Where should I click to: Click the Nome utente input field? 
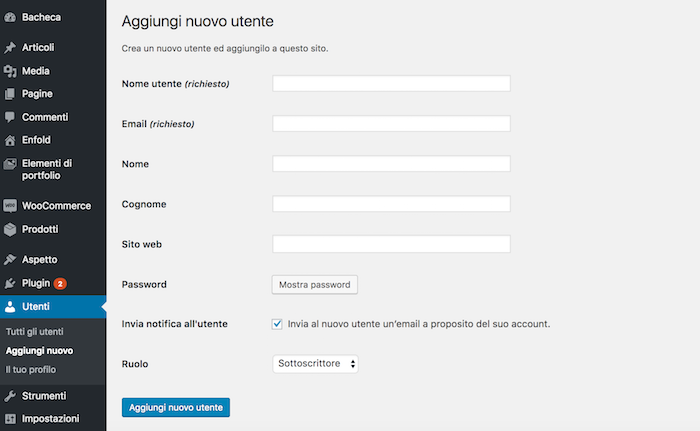[391, 84]
